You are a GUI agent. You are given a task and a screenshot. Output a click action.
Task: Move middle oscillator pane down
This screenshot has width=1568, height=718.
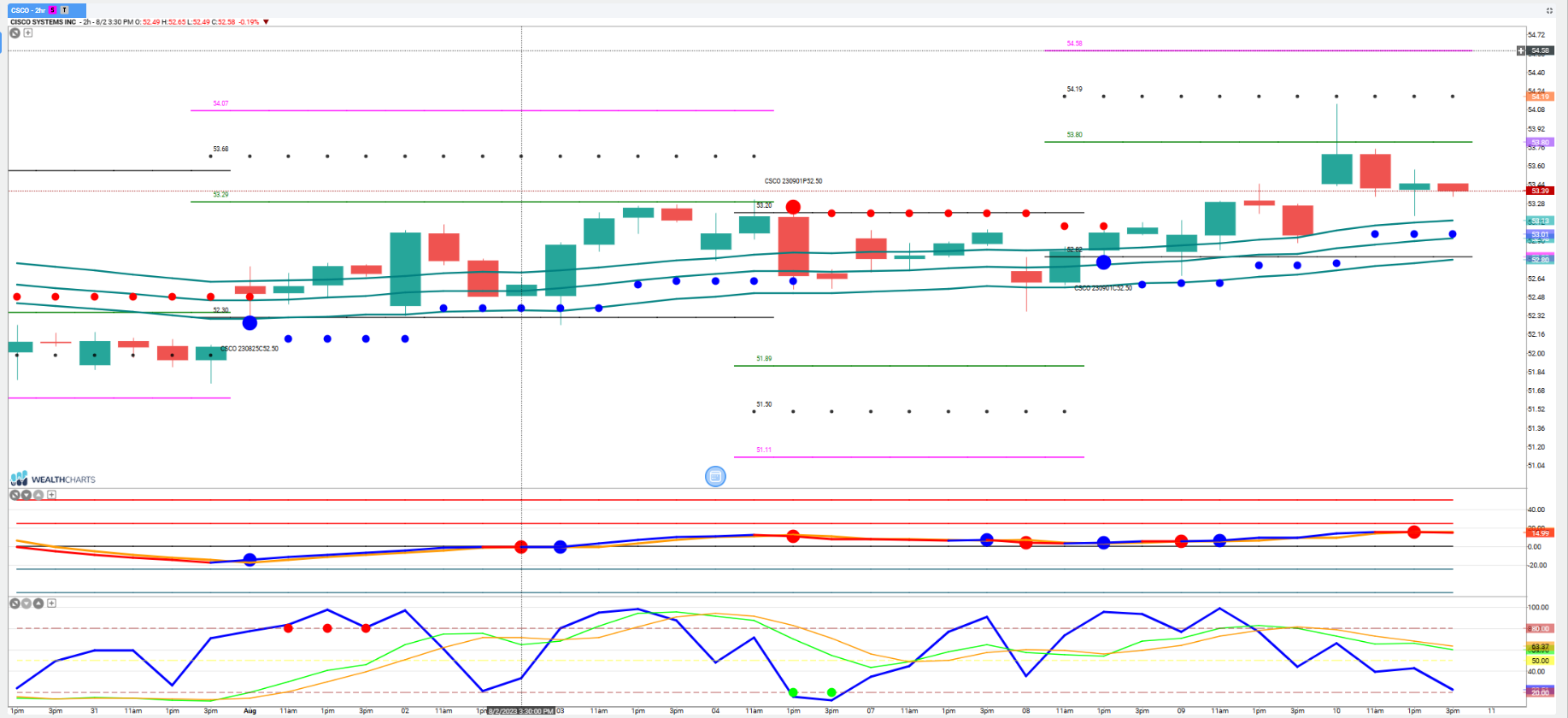[26, 495]
